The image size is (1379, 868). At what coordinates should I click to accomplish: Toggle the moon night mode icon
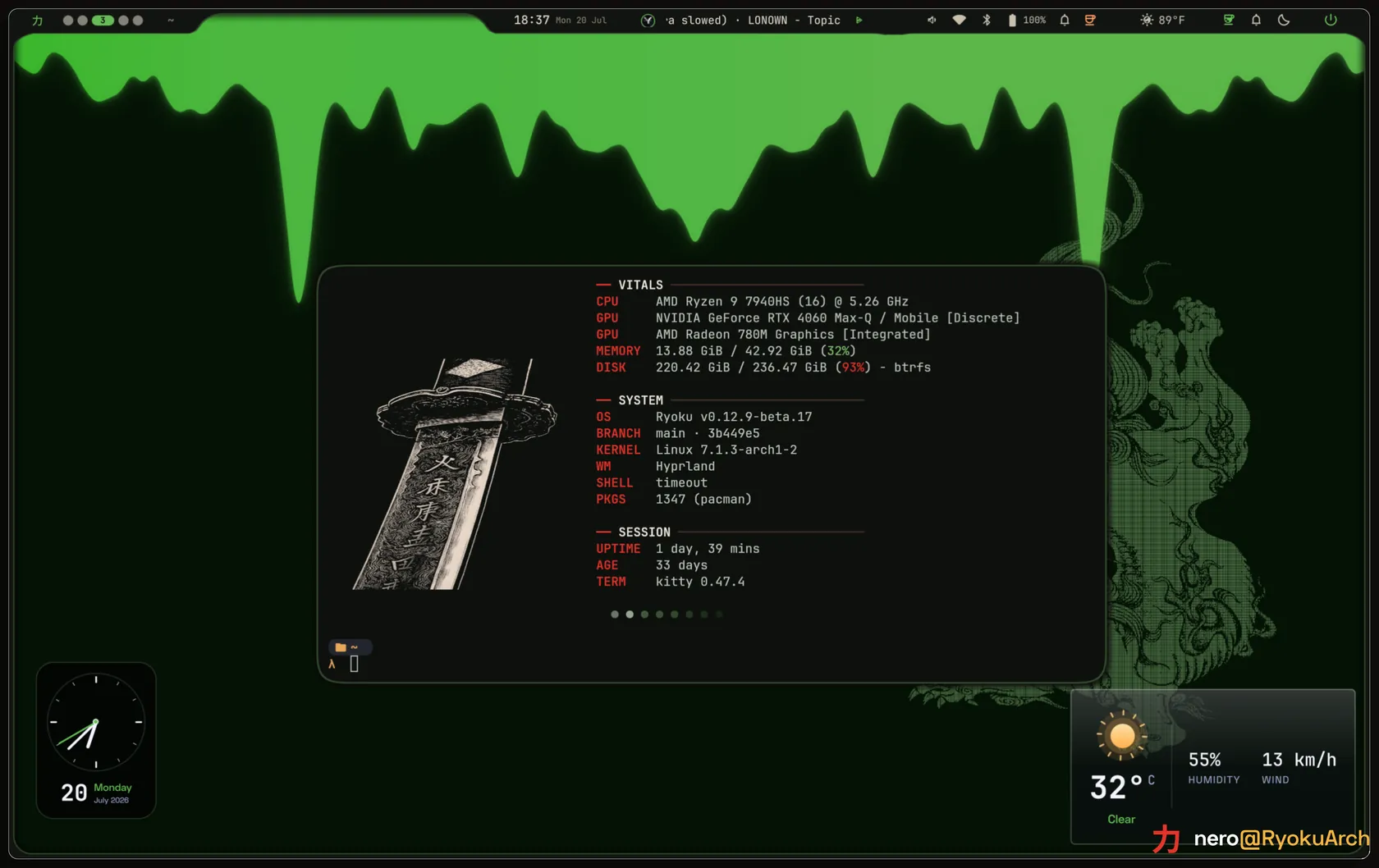pyautogui.click(x=1284, y=21)
